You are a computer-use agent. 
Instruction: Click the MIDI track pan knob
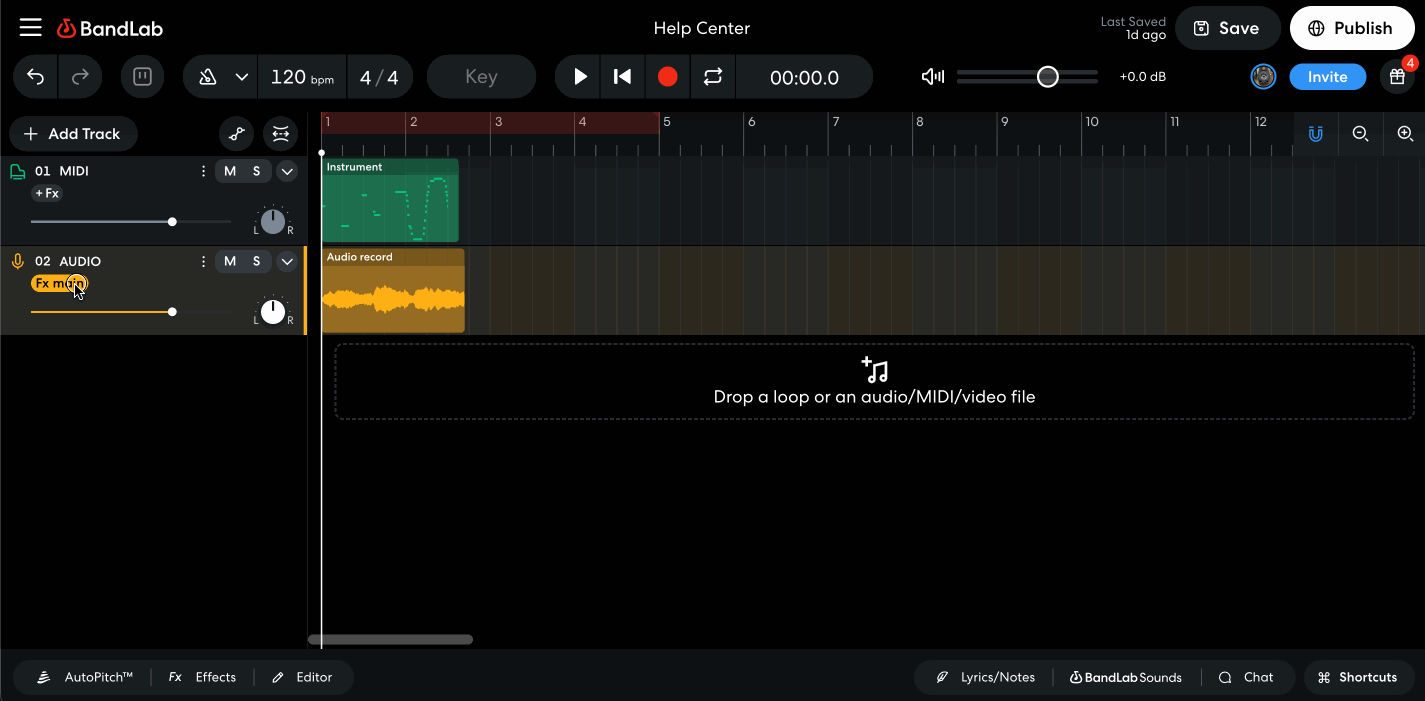273,222
